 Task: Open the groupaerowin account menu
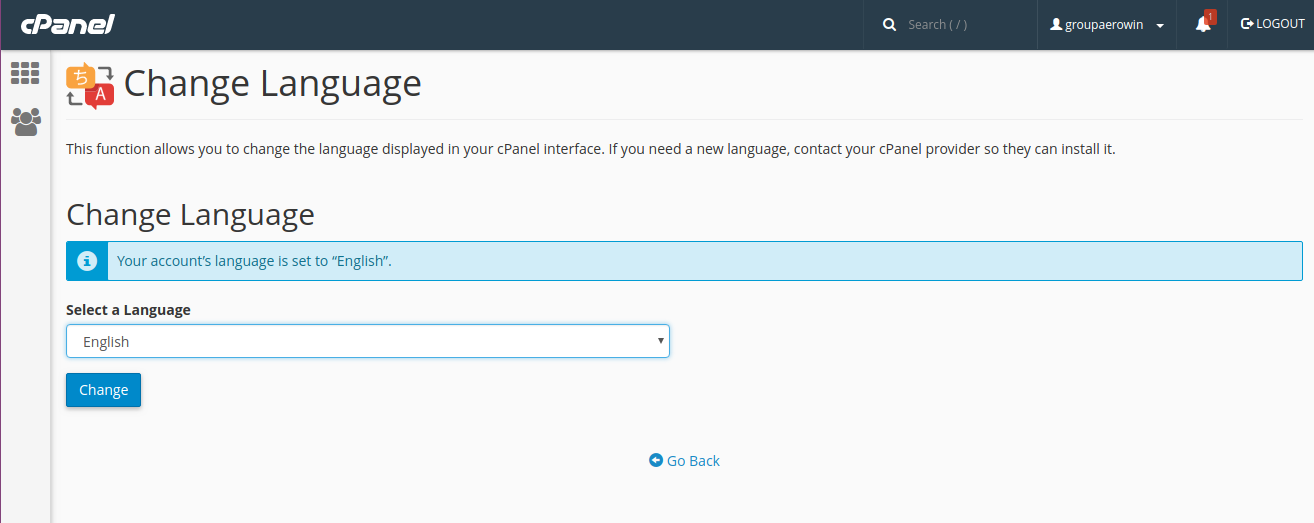1103,25
